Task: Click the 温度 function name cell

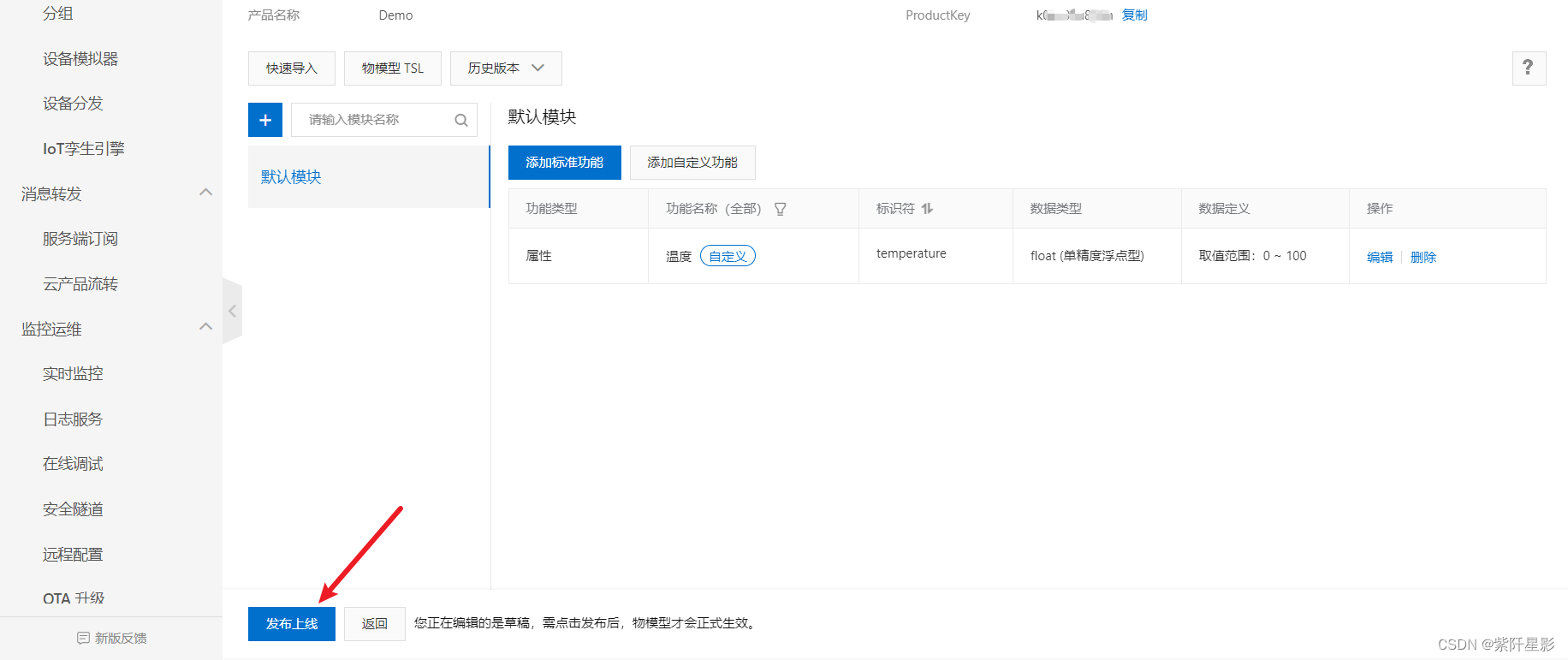Action: coord(679,257)
